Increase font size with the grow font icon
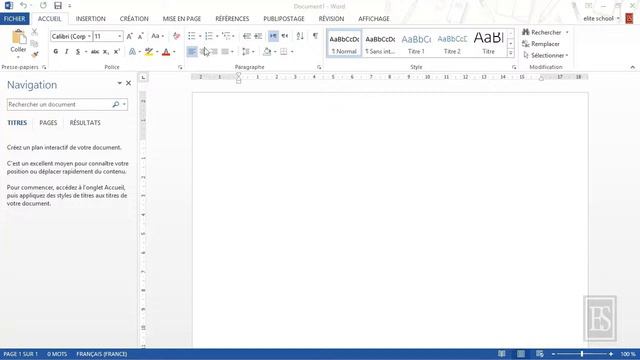Screen dimensions: 640x360 coord(129,36)
